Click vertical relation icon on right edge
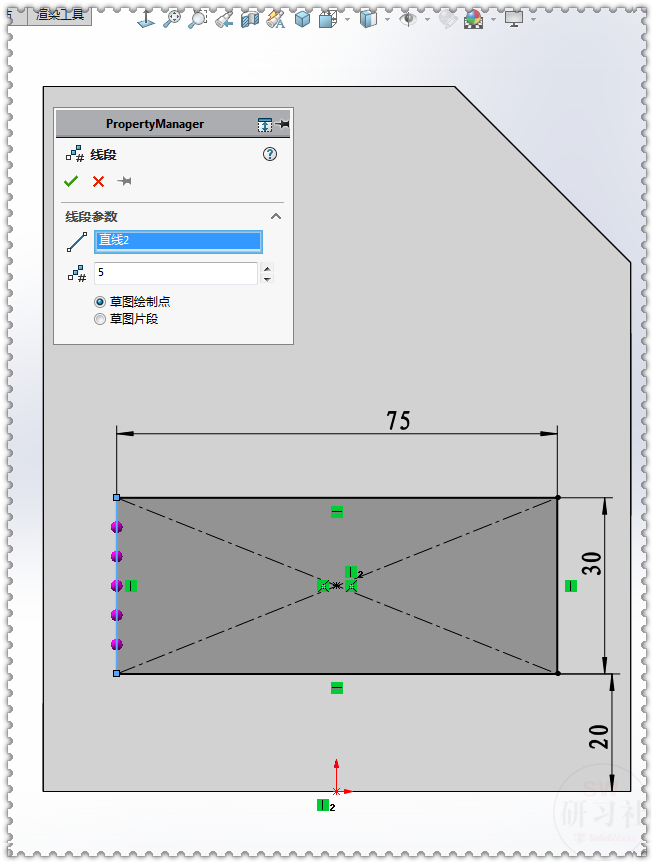 pyautogui.click(x=571, y=586)
